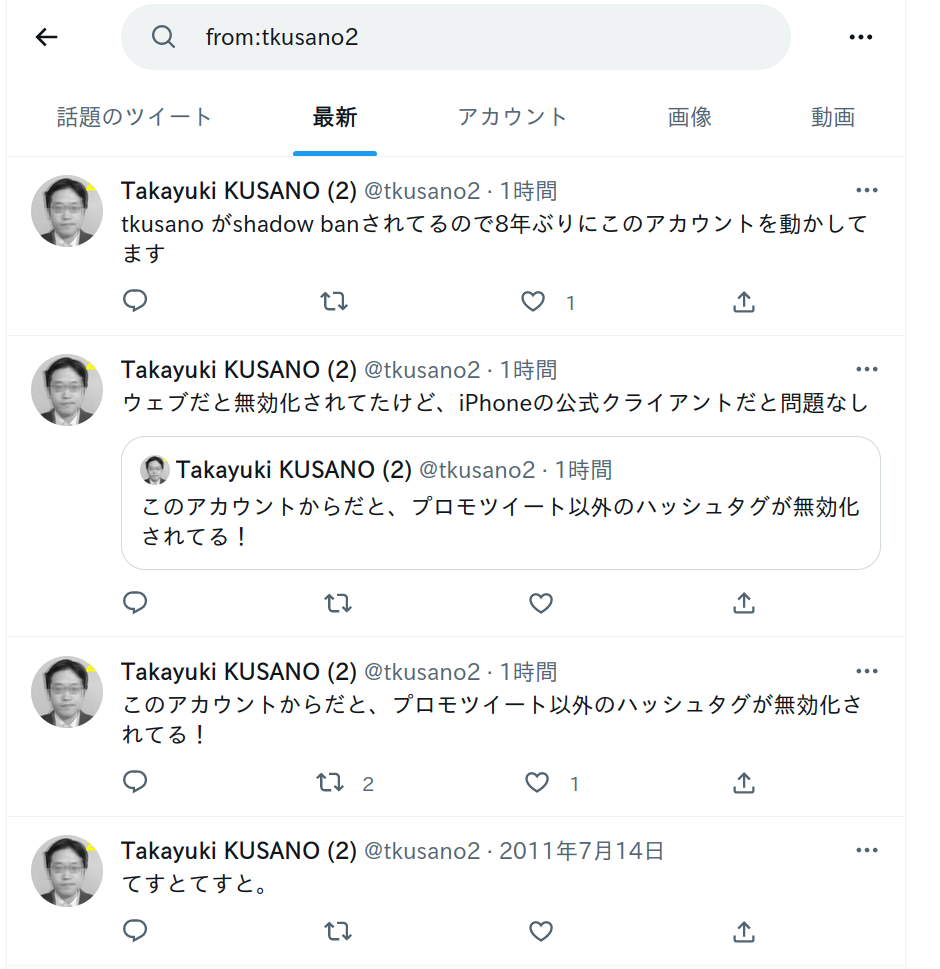Share the shadow ban tweet
Screen dimensions: 940x969
tap(743, 302)
